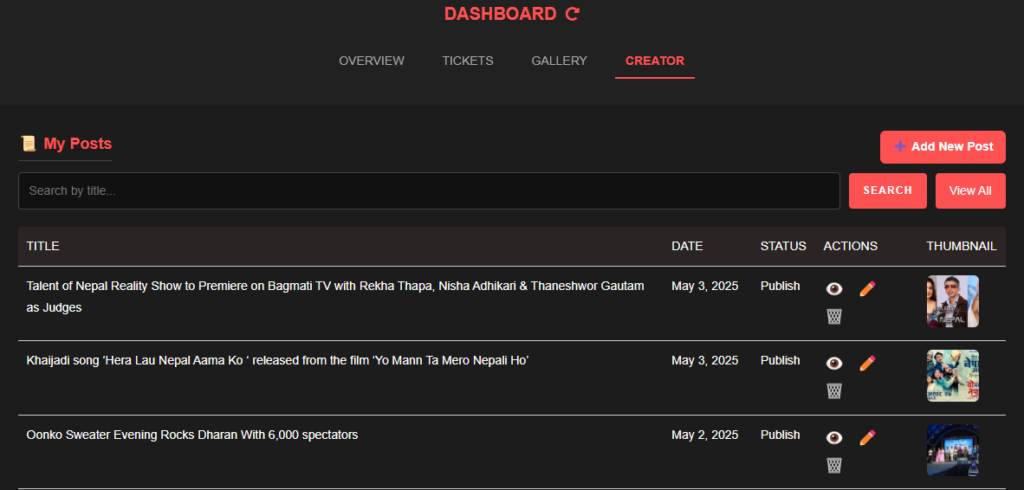The height and width of the screenshot is (490, 1024).
Task: View the Khaijadi song post
Action: click(834, 363)
